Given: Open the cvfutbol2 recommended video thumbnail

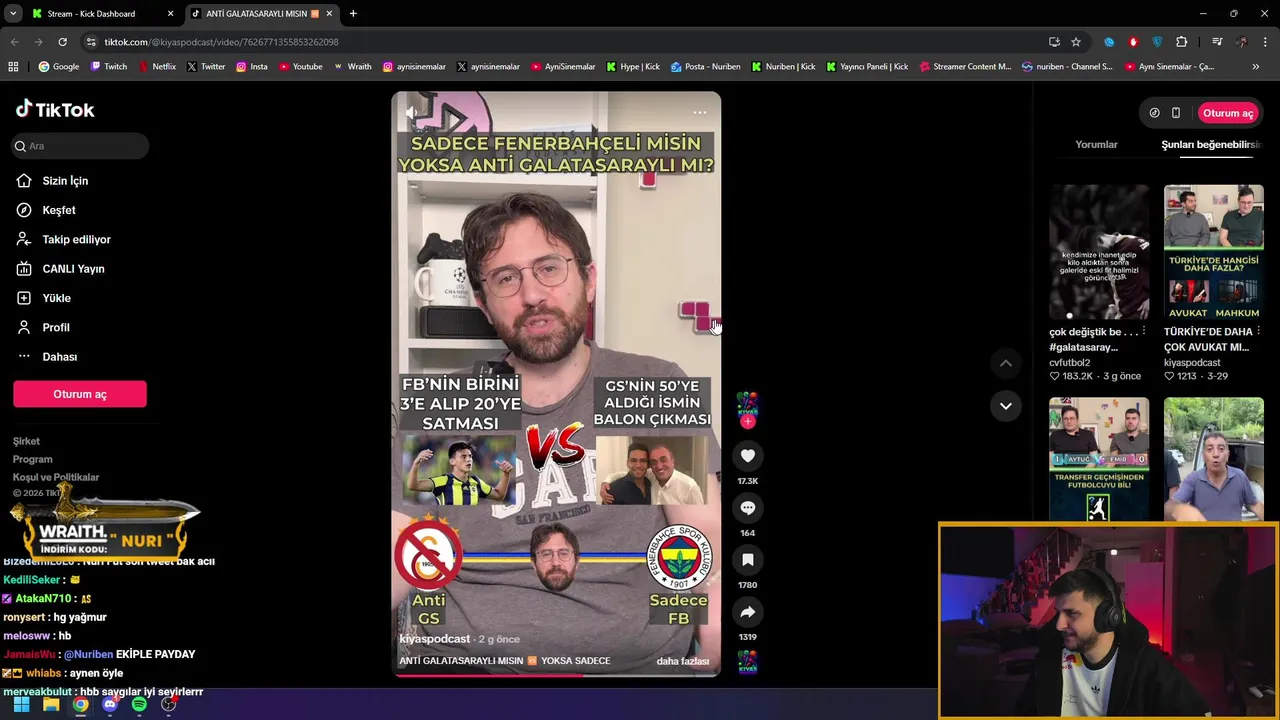Looking at the screenshot, I should (x=1099, y=252).
